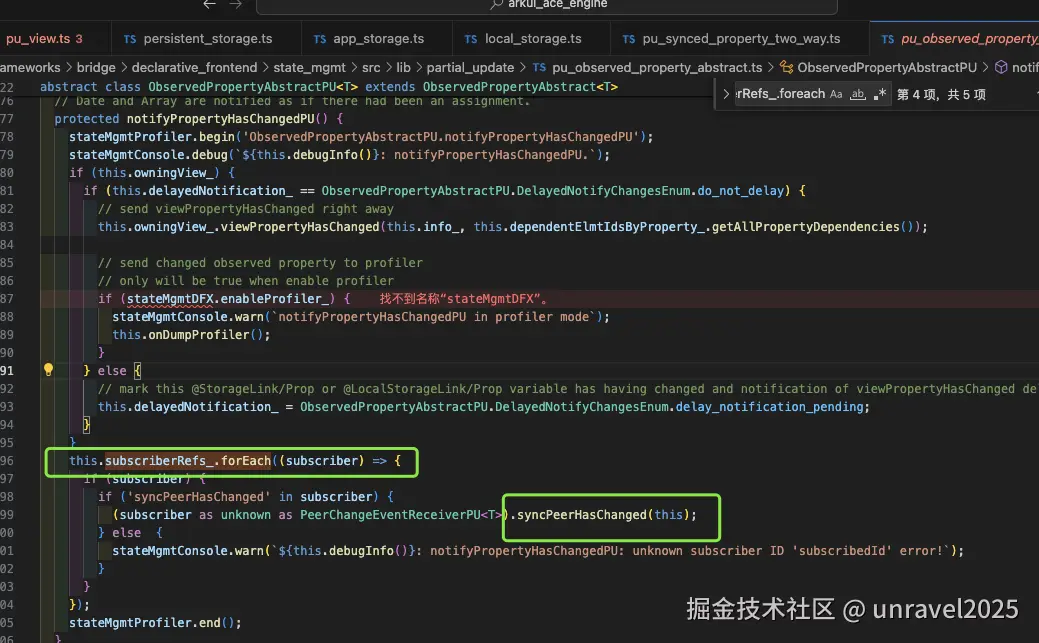Switch to the pu_view.ts tab

(44, 38)
